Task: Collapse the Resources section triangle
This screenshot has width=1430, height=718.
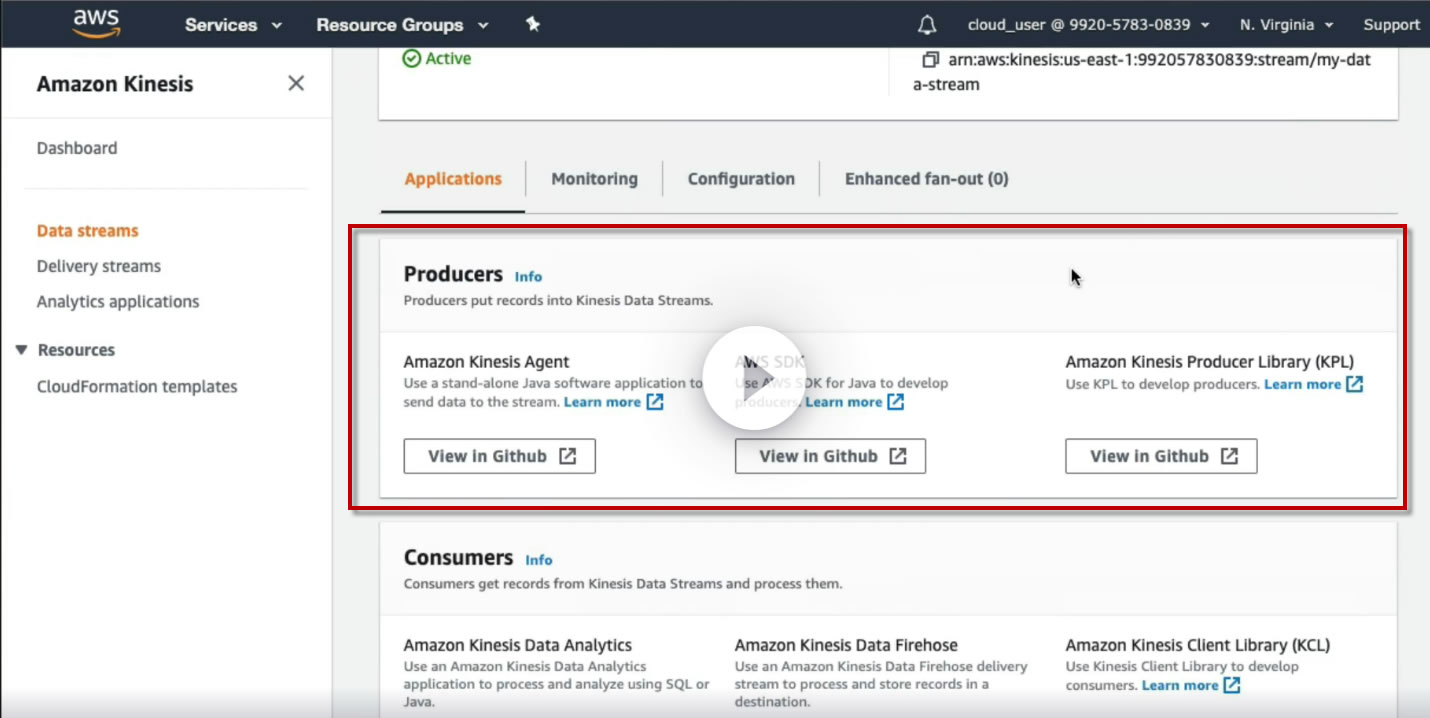Action: (x=21, y=350)
